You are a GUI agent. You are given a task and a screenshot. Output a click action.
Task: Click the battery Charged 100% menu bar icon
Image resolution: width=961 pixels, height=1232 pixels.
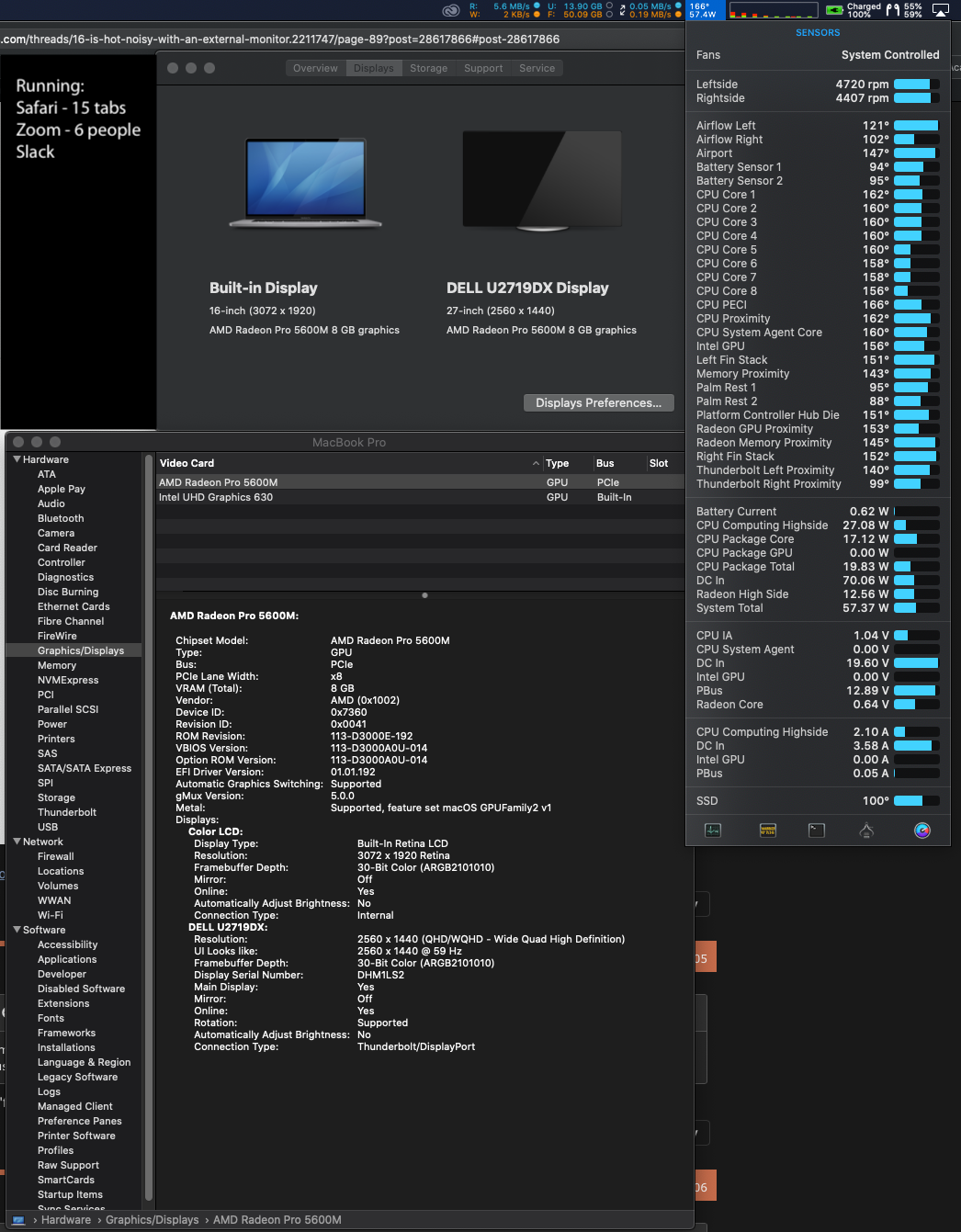(854, 10)
